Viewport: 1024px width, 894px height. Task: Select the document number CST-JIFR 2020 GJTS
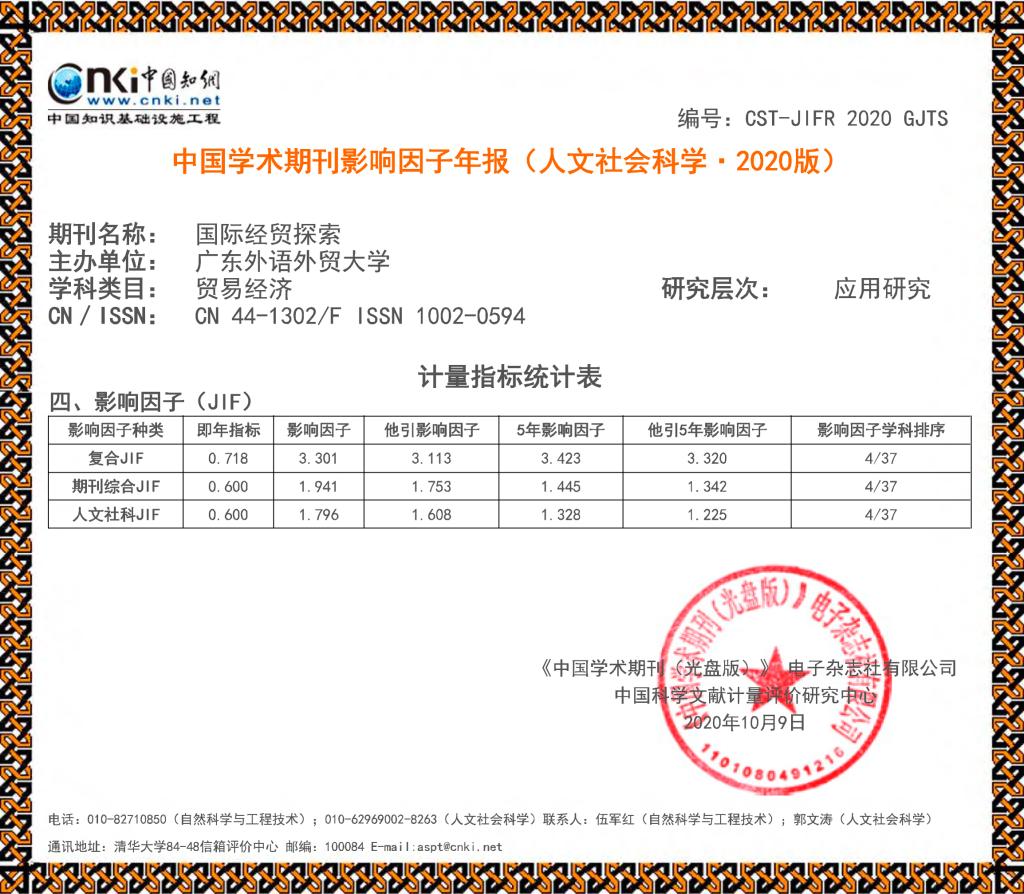pyautogui.click(x=846, y=119)
